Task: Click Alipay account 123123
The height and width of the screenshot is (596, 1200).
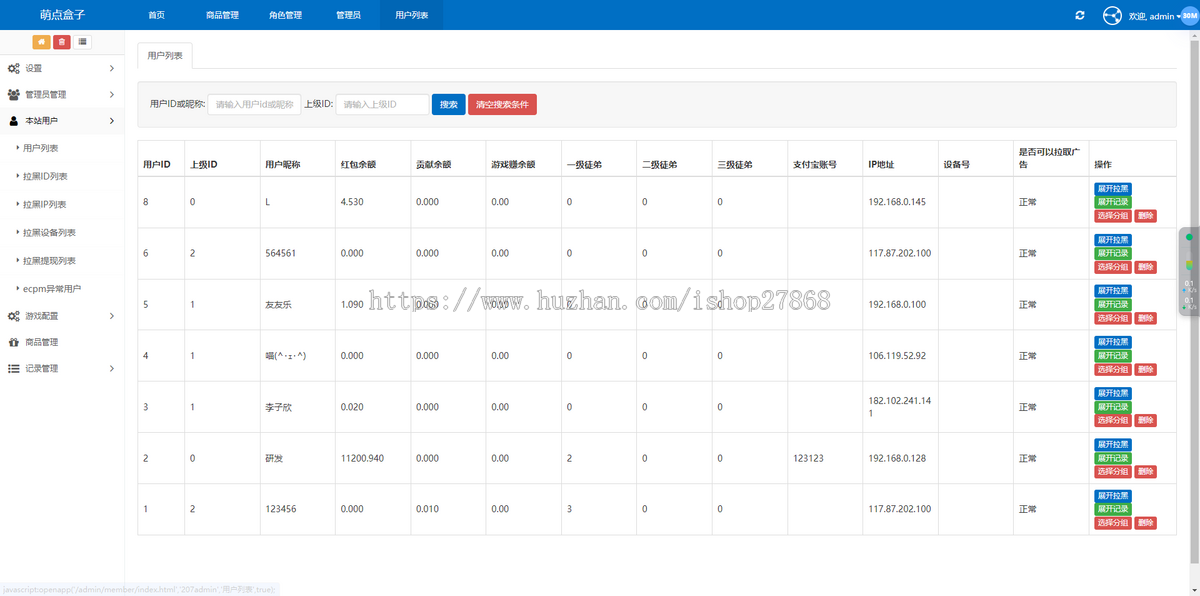Action: (807, 458)
